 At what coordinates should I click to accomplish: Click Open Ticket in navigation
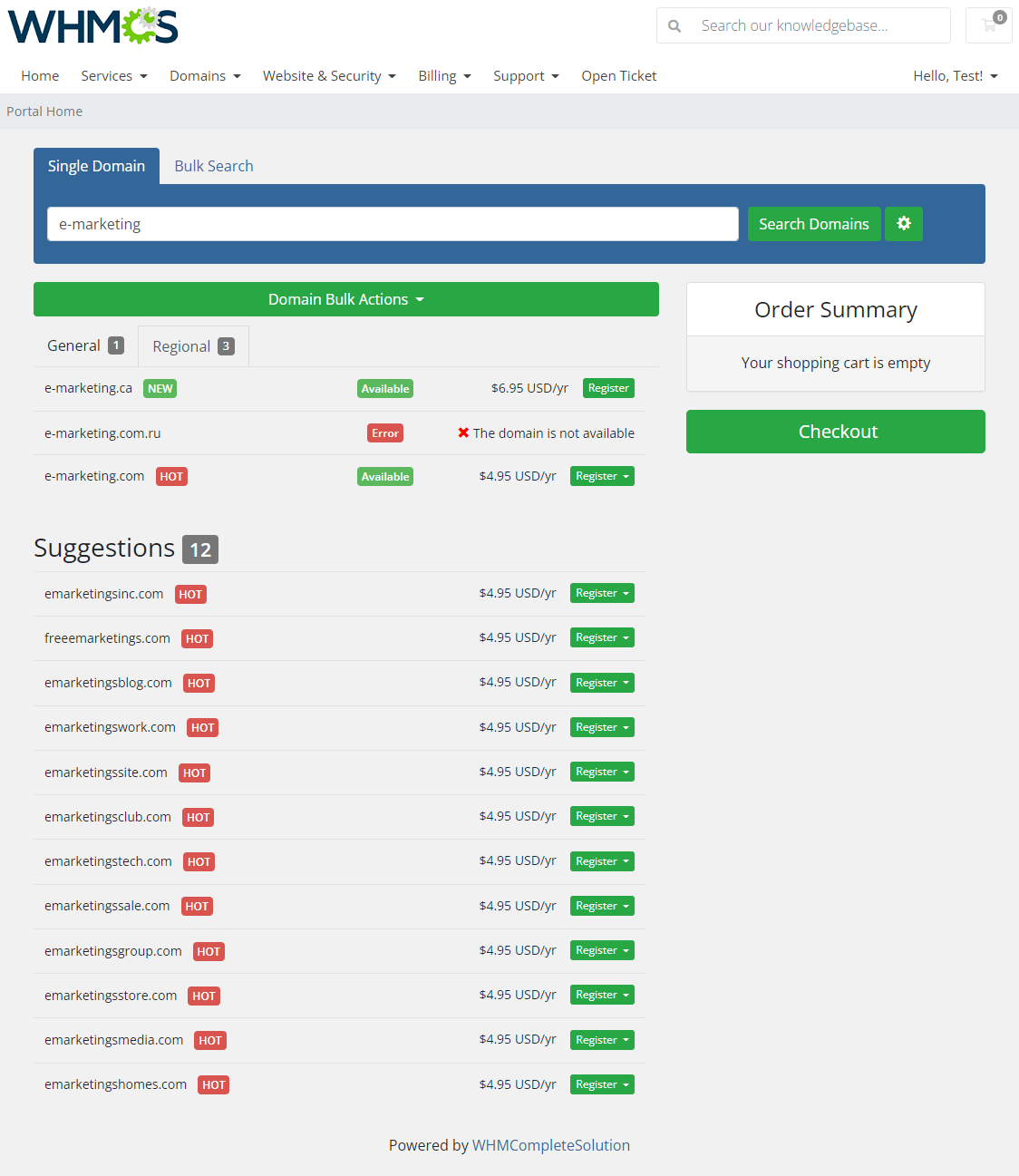pyautogui.click(x=619, y=76)
